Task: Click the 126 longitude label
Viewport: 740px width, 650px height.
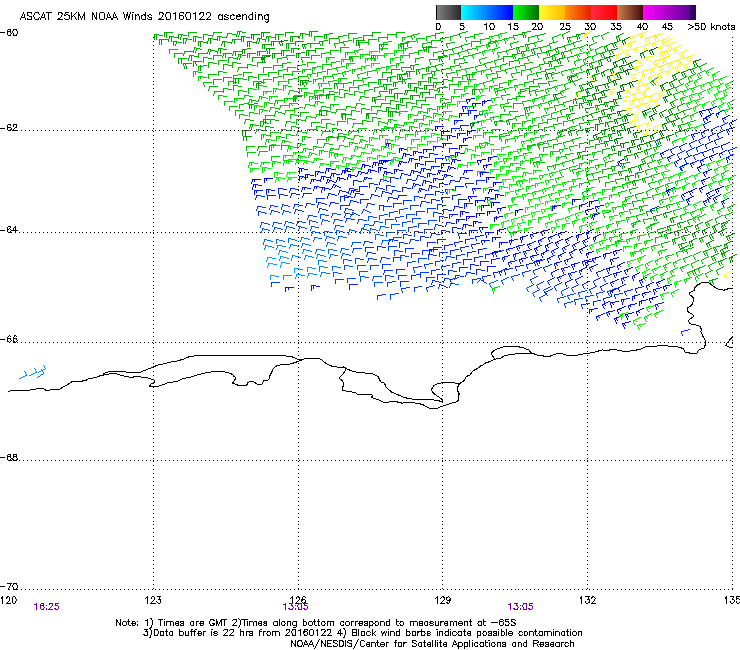Action: click(x=298, y=599)
